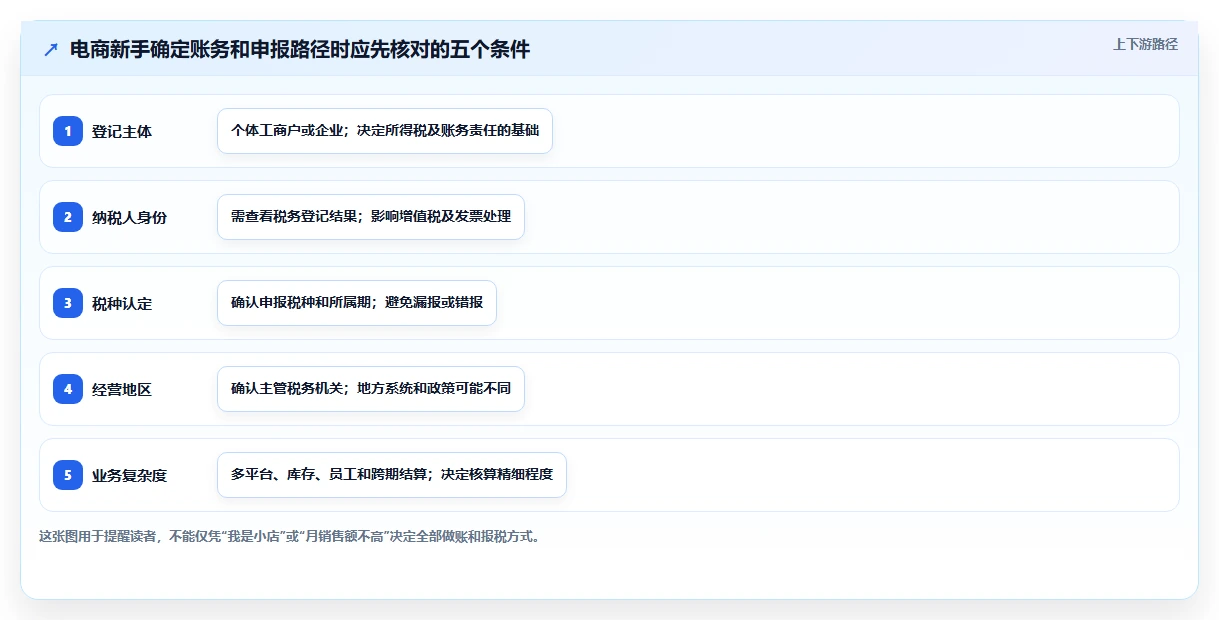
Task: Open the 确认申报税种和所属期 description box
Action: pyautogui.click(x=357, y=303)
